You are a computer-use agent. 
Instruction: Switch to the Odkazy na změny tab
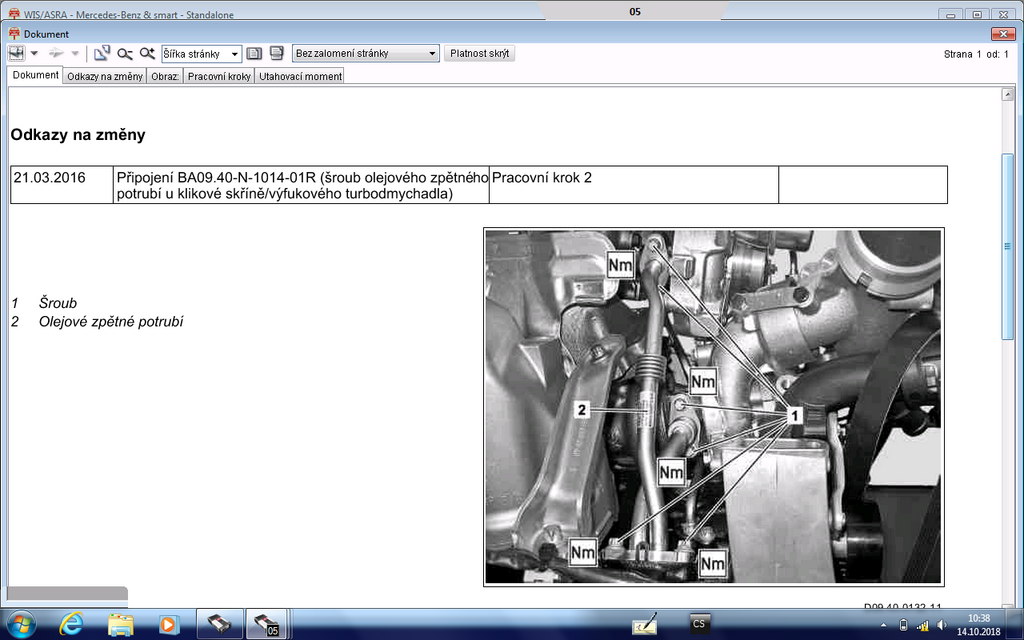click(104, 76)
